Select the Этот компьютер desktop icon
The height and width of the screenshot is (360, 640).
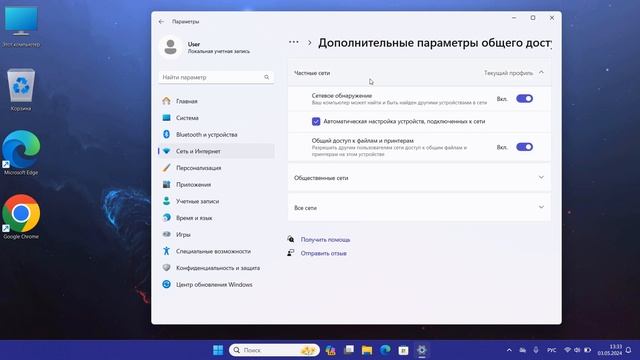[x=21, y=26]
